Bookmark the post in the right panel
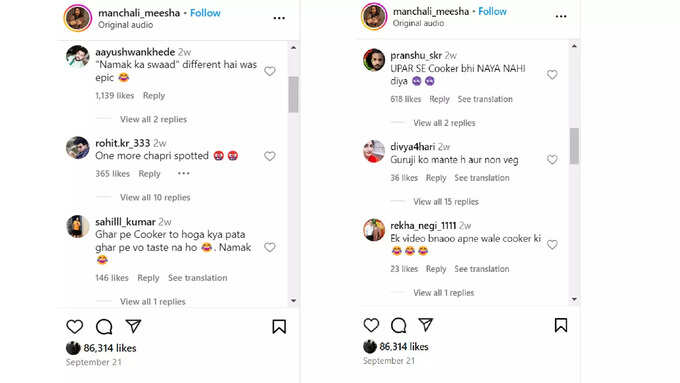Viewport: 680px width, 383px height. (561, 325)
